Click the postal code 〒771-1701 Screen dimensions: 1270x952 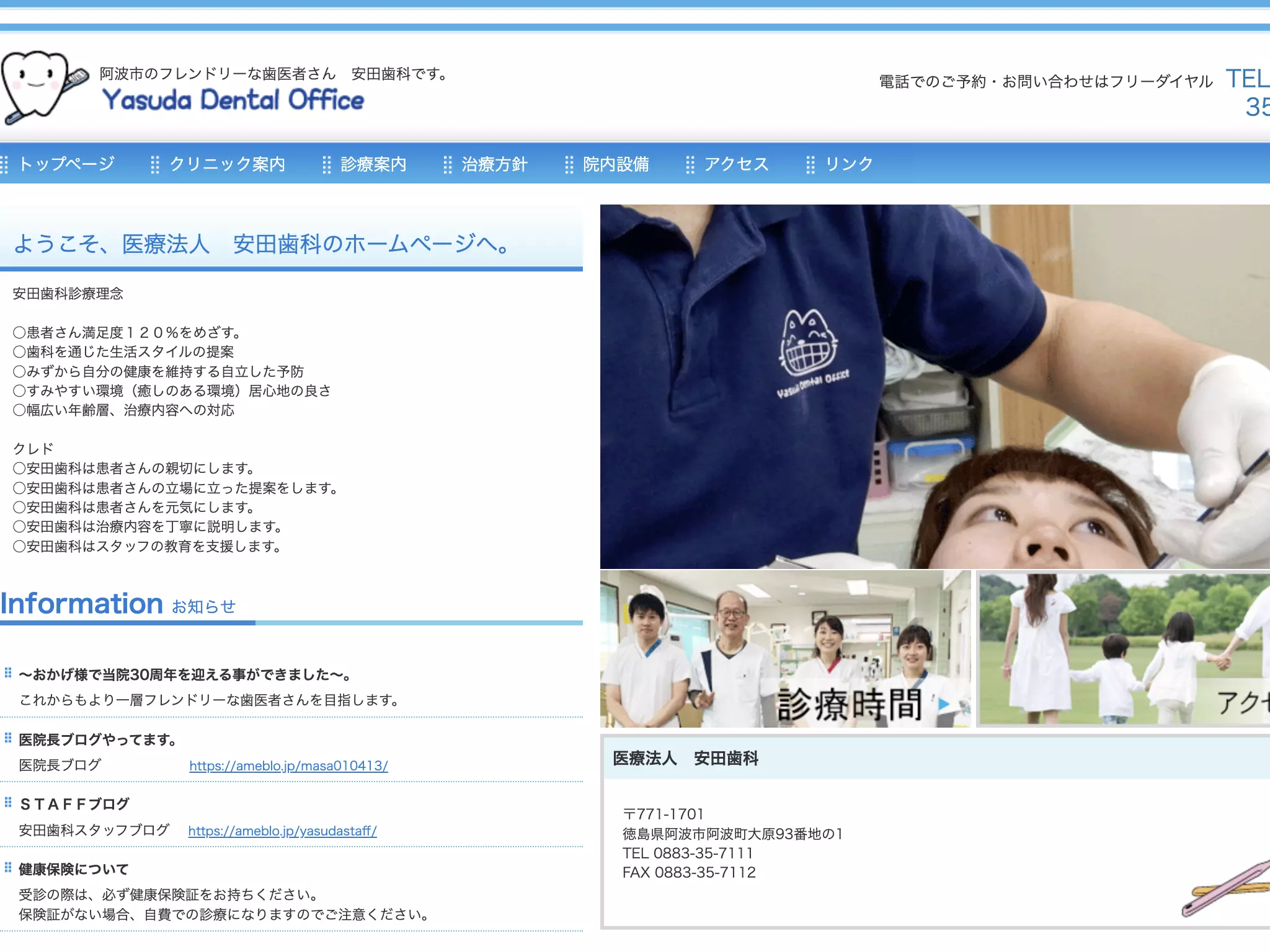tap(664, 814)
